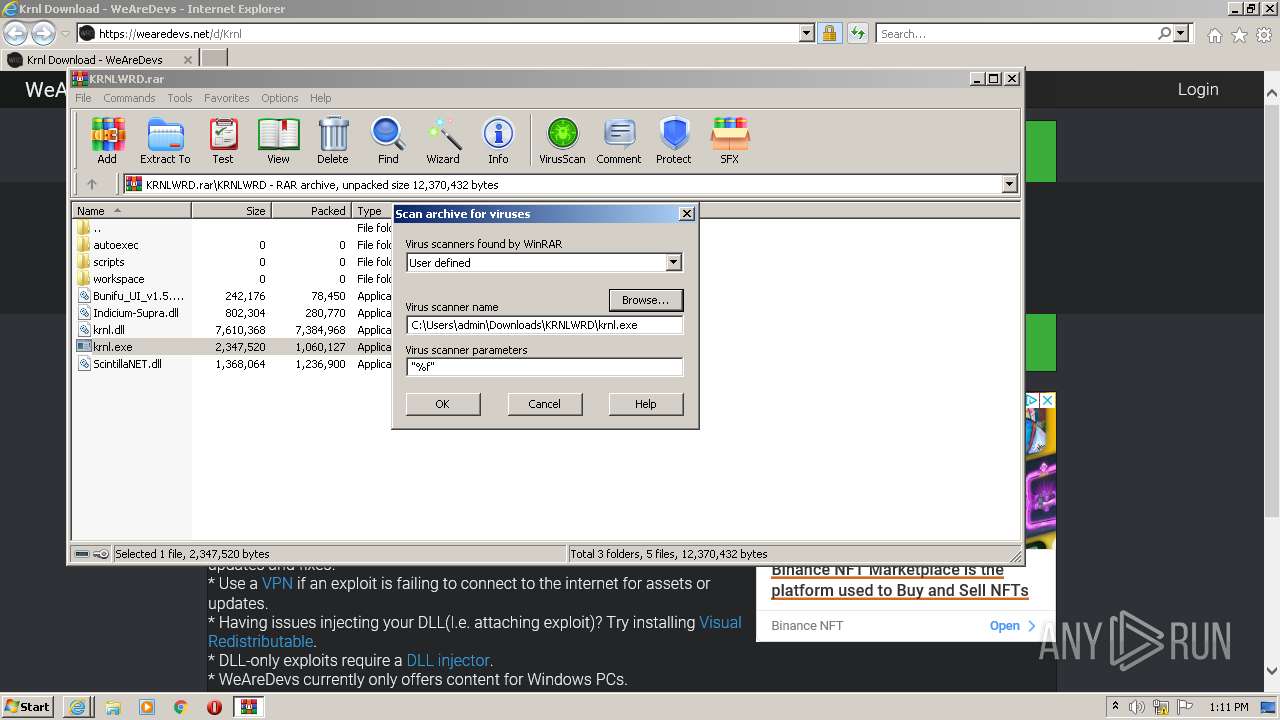Expand IE search provider dropdown arrow
The height and width of the screenshot is (720, 1280).
pos(1181,33)
